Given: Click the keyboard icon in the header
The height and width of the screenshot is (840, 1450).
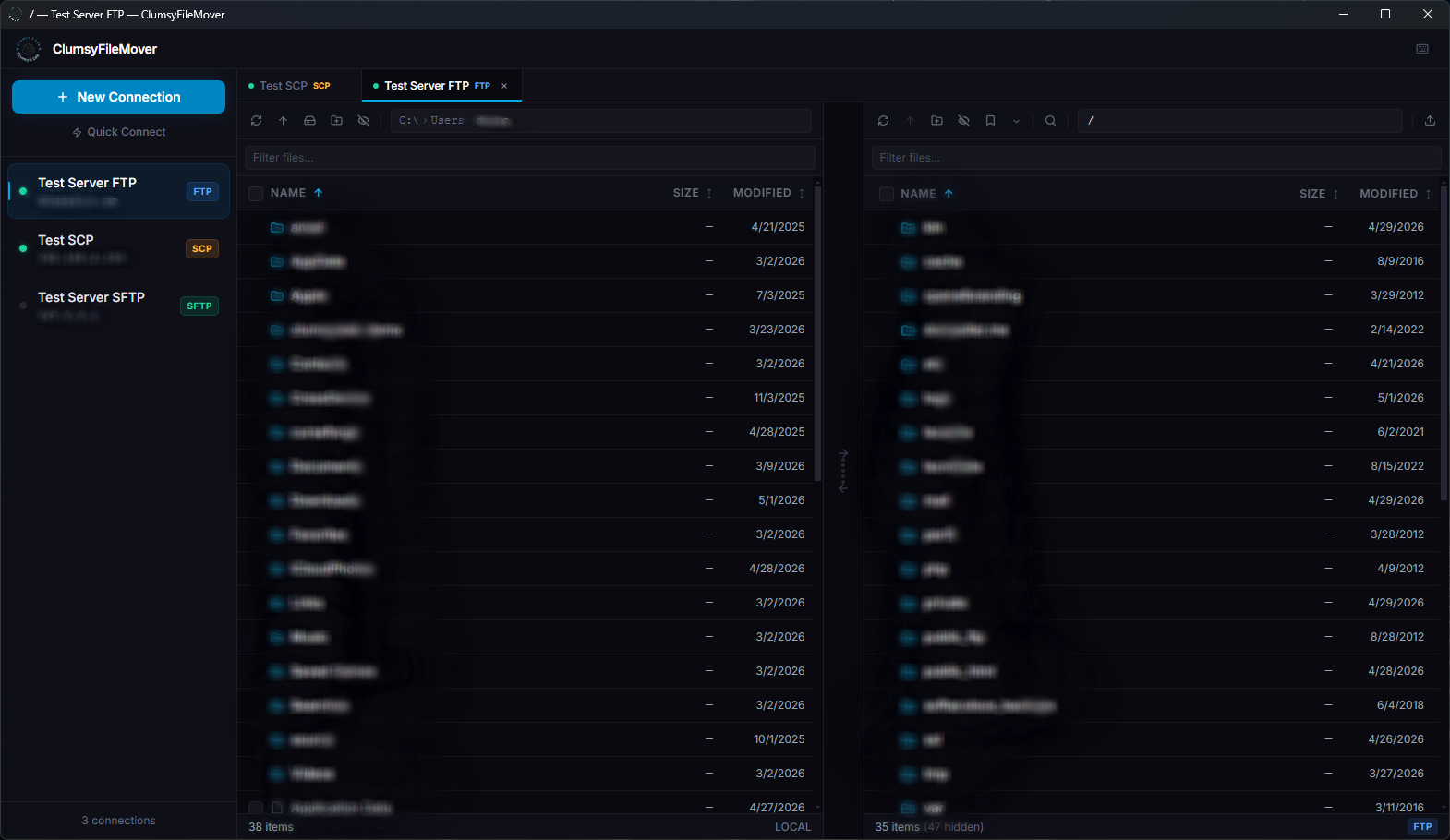Looking at the screenshot, I should coord(1422,49).
